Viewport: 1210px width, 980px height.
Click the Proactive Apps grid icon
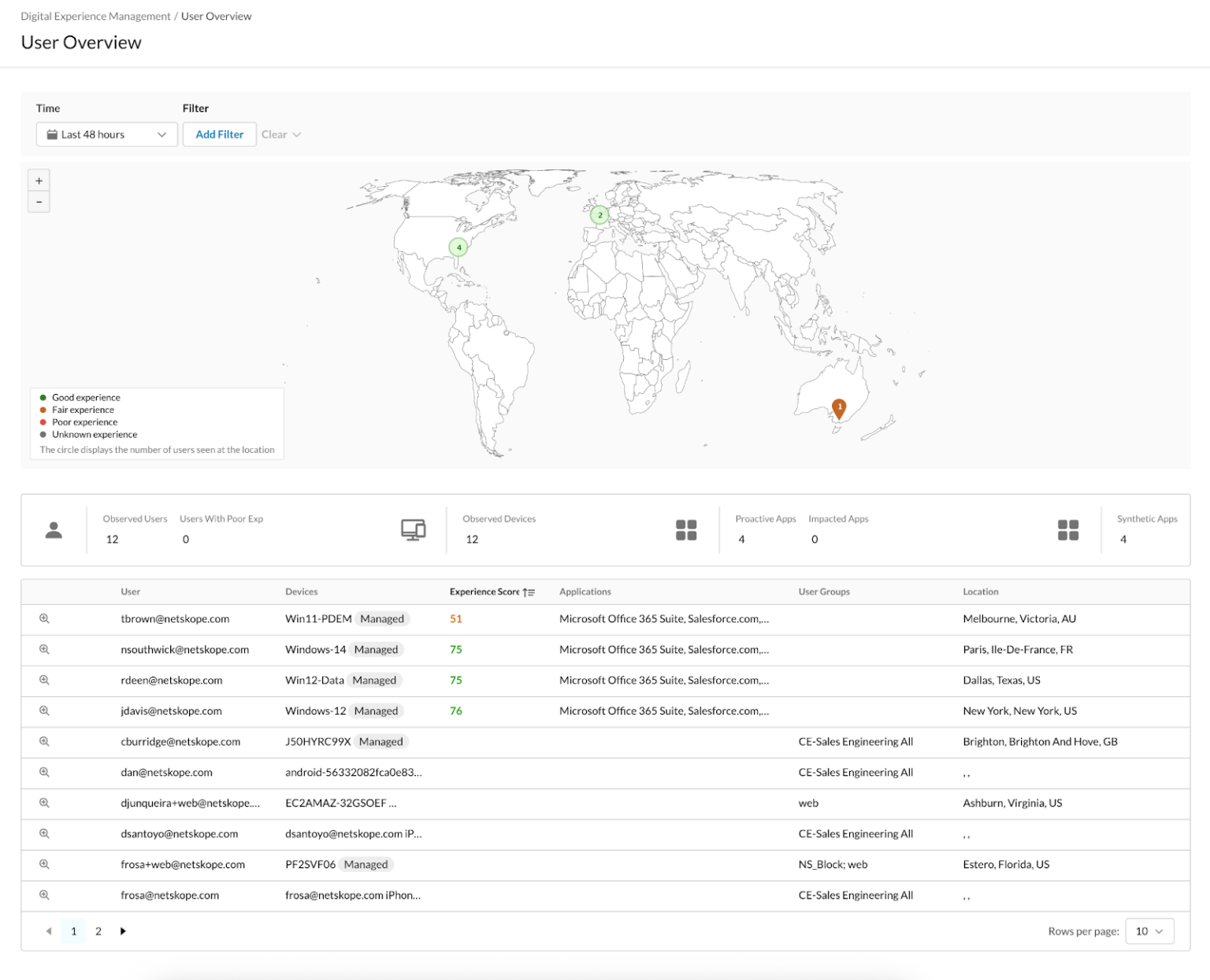686,529
